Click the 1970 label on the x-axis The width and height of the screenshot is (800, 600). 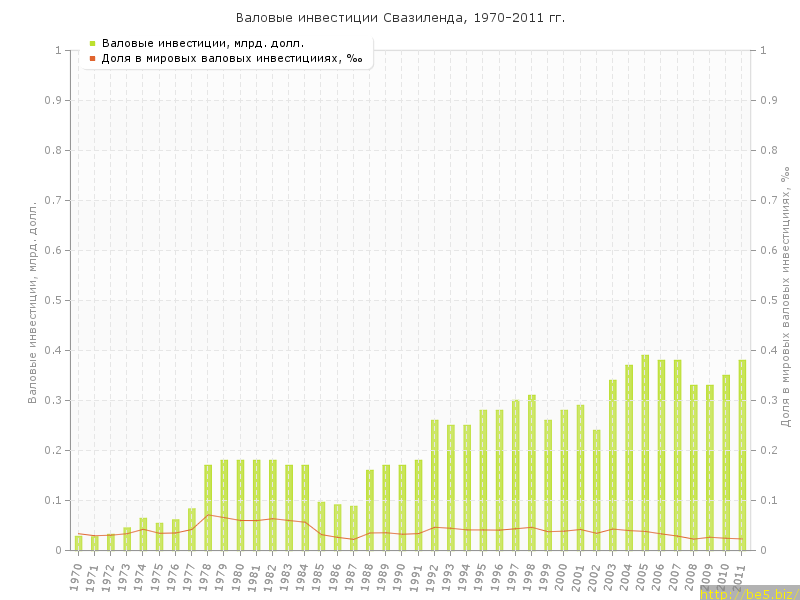coord(76,576)
